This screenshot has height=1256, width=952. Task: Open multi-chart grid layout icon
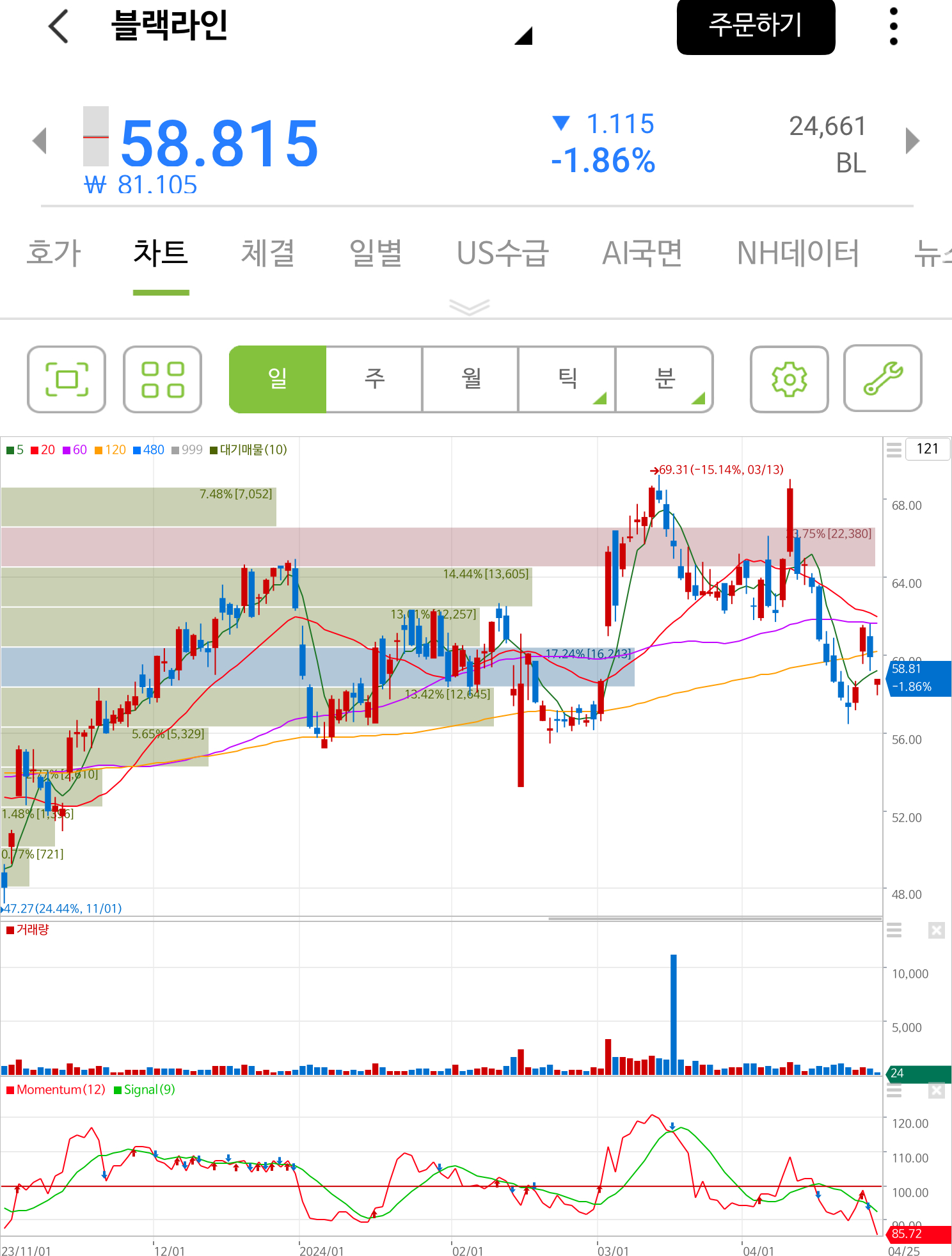pos(163,379)
